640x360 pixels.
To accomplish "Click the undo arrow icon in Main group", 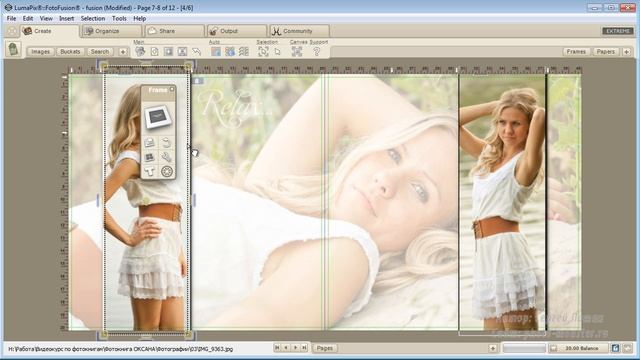I will 197,51.
